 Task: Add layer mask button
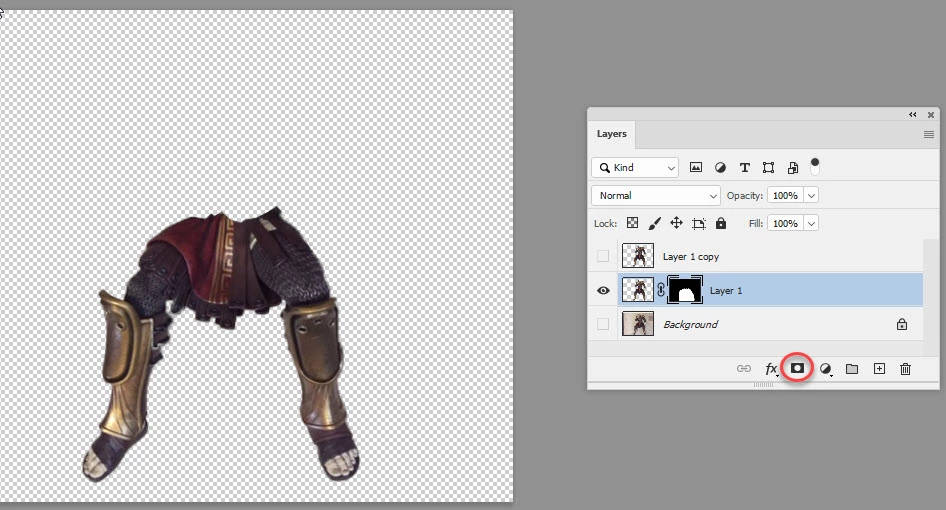(x=798, y=368)
